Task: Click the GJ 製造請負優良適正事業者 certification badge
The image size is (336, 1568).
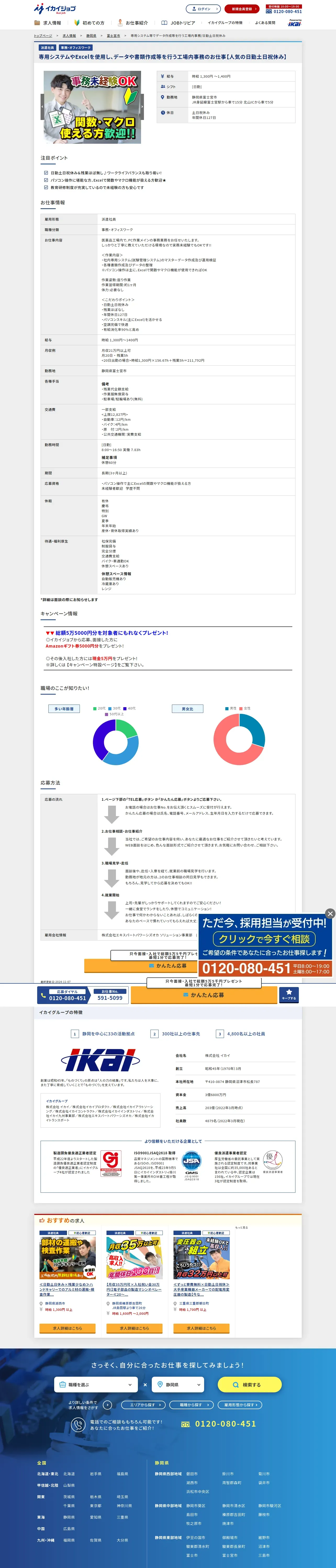Action: coord(111,1163)
